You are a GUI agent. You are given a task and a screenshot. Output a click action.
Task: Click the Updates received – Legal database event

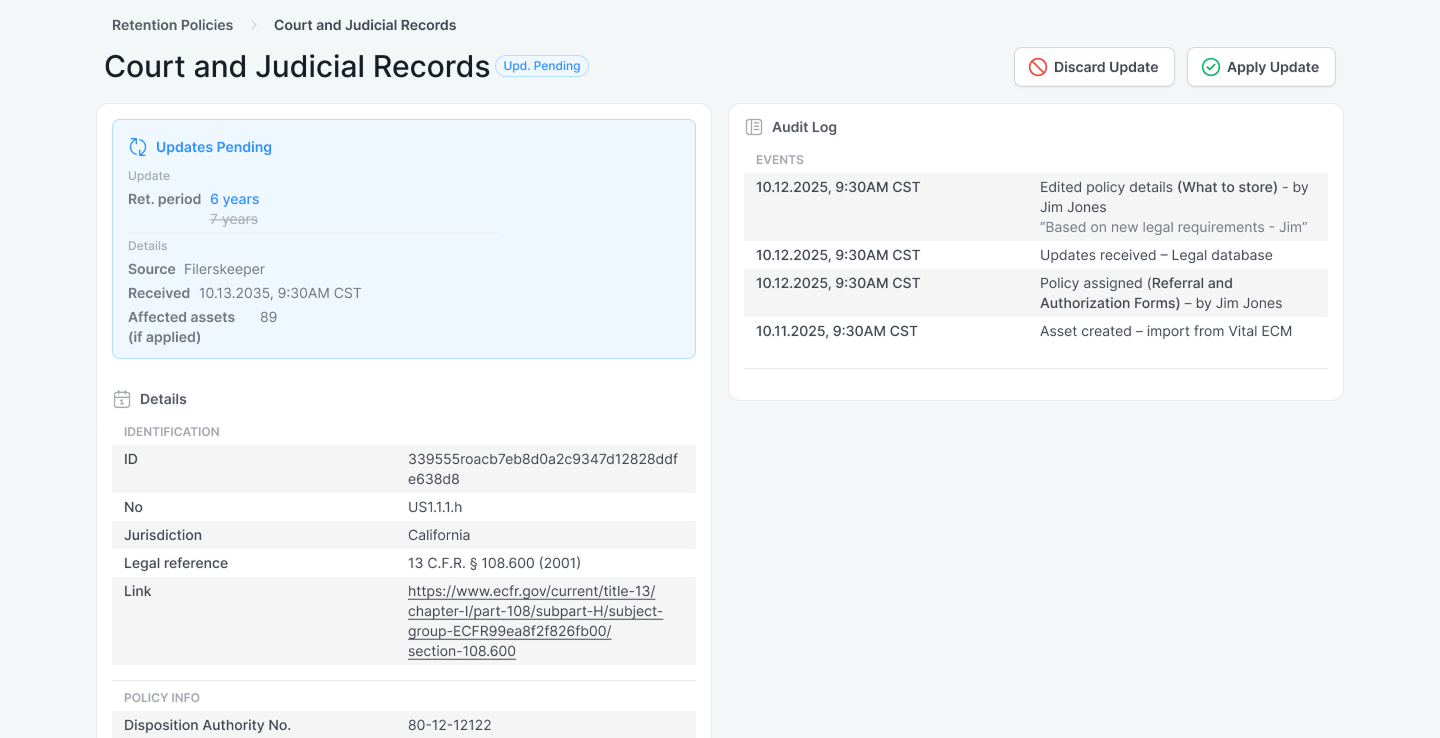[1036, 255]
